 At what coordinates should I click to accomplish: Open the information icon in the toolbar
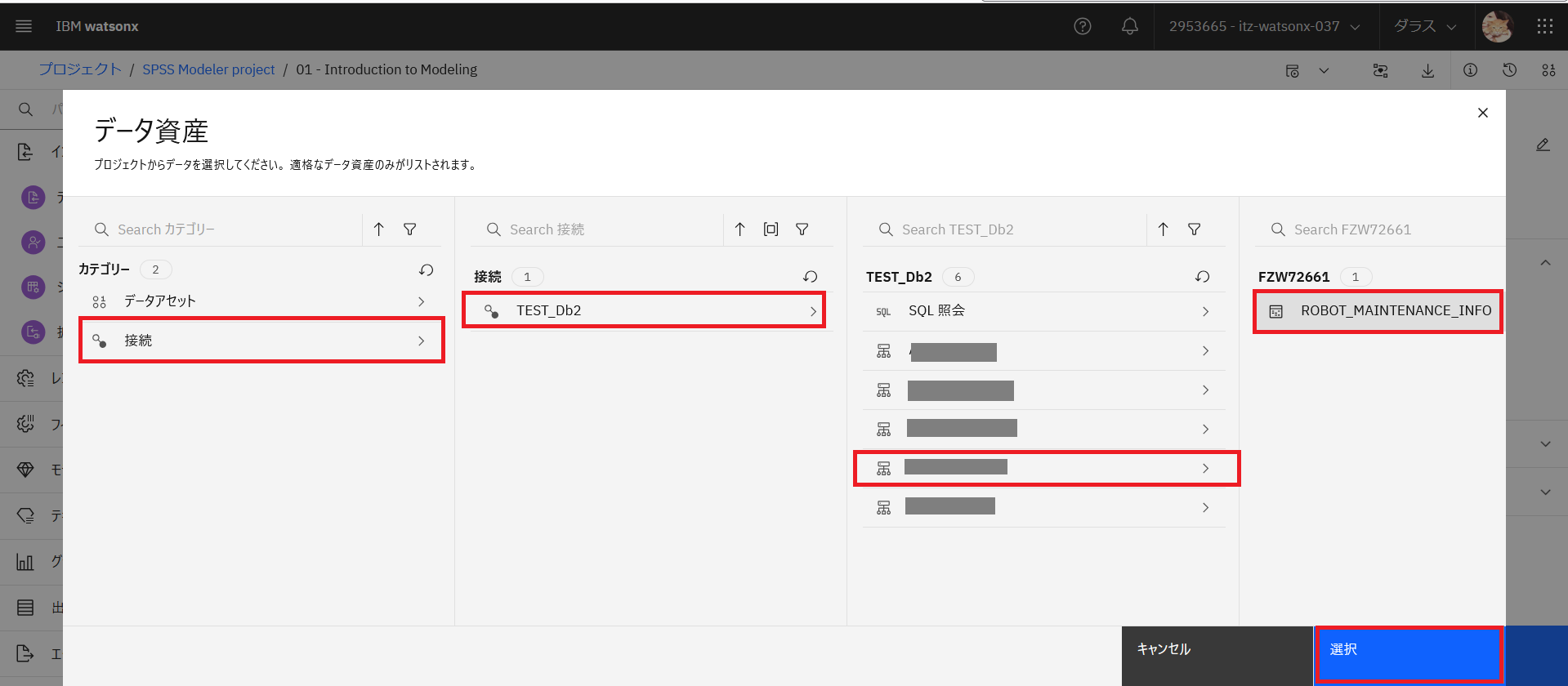1470,70
